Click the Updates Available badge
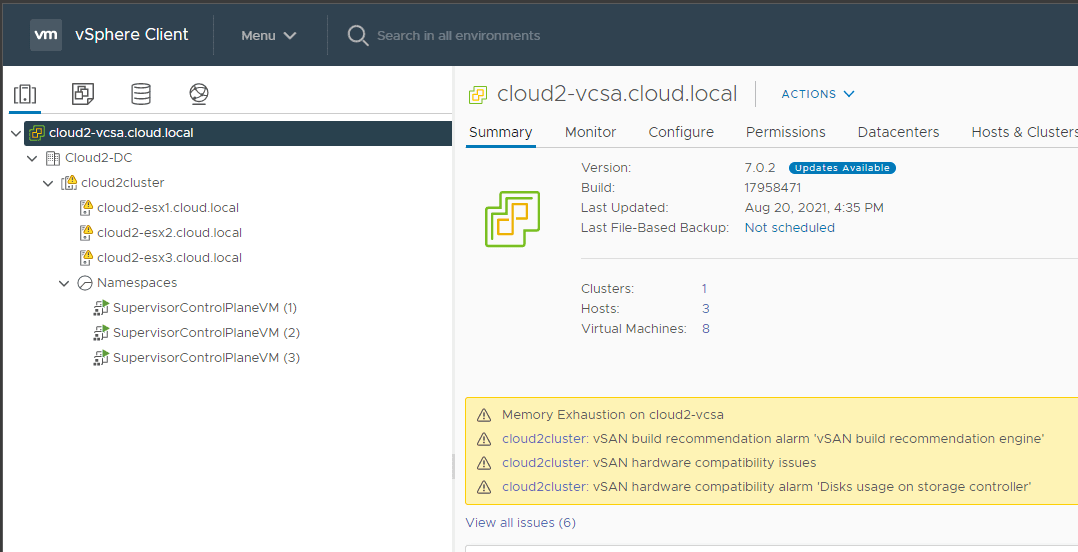 (x=842, y=168)
